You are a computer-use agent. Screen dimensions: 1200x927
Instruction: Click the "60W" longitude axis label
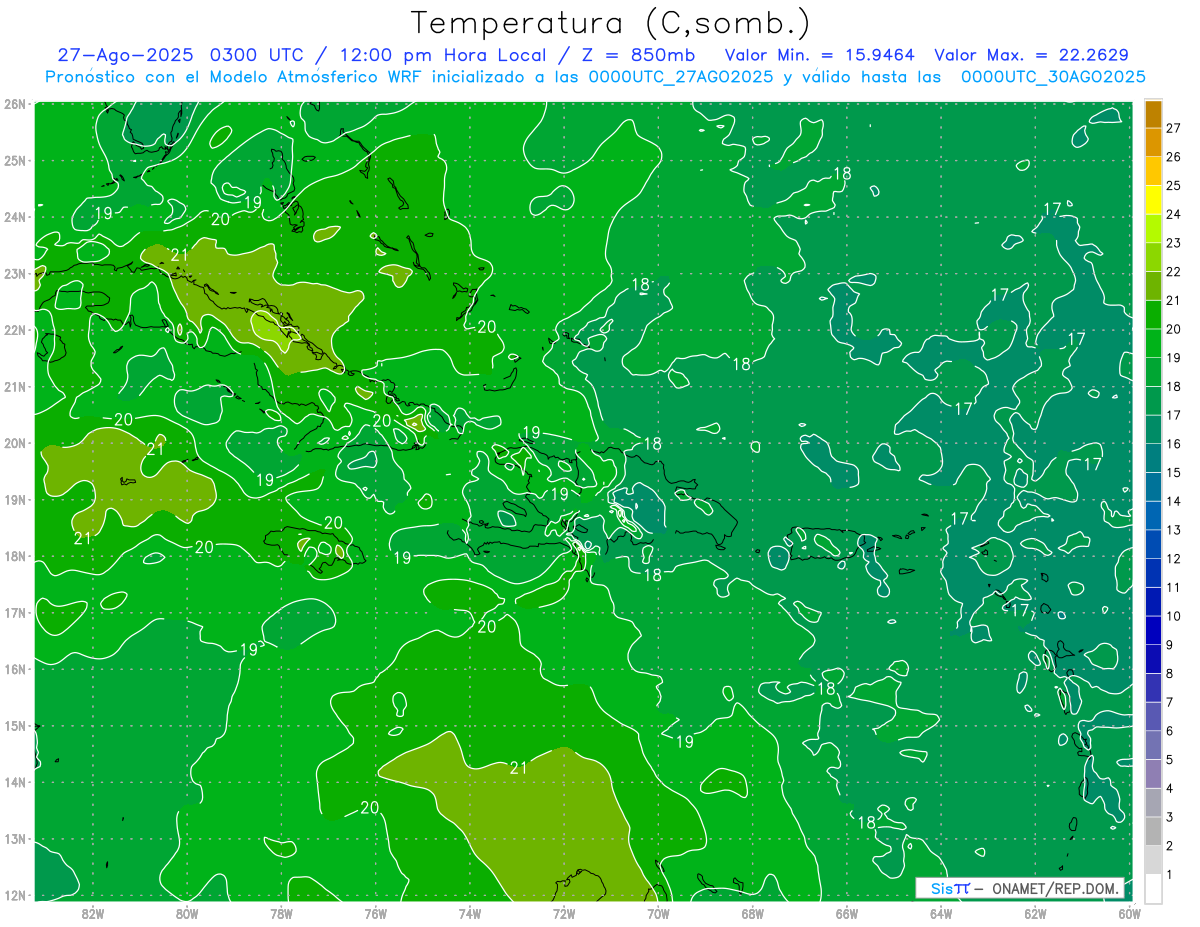1128,912
